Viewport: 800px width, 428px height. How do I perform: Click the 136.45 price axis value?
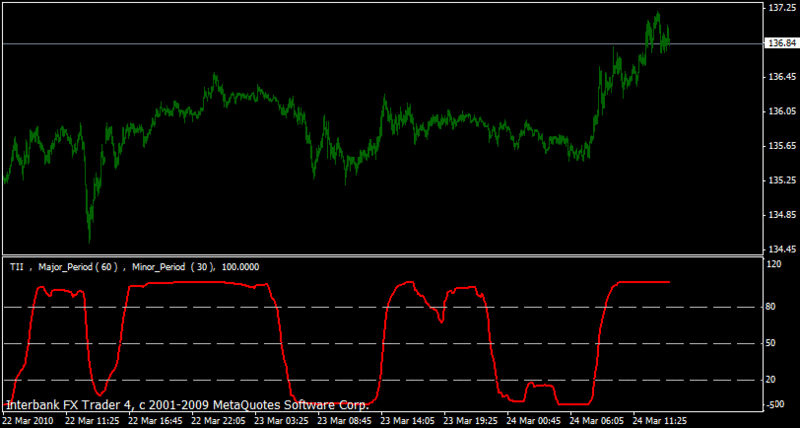(782, 77)
